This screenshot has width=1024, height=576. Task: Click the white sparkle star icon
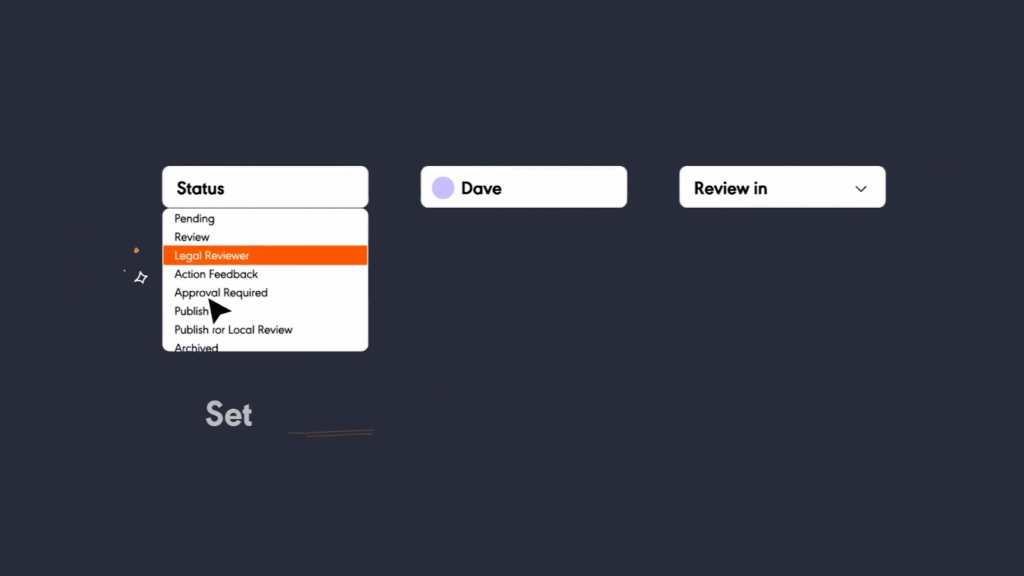tap(141, 278)
